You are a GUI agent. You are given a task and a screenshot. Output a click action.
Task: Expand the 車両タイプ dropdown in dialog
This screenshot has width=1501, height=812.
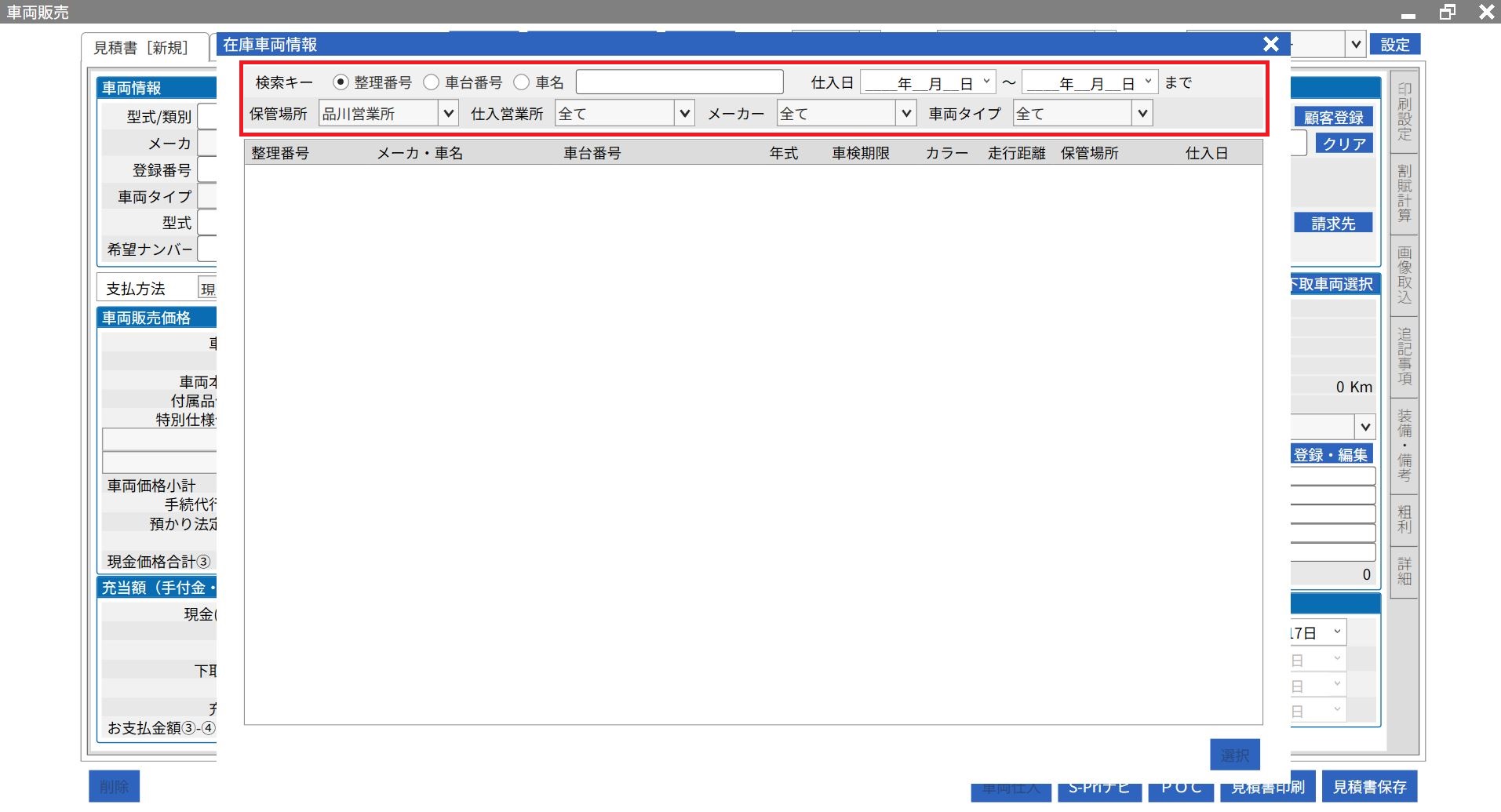(1142, 114)
